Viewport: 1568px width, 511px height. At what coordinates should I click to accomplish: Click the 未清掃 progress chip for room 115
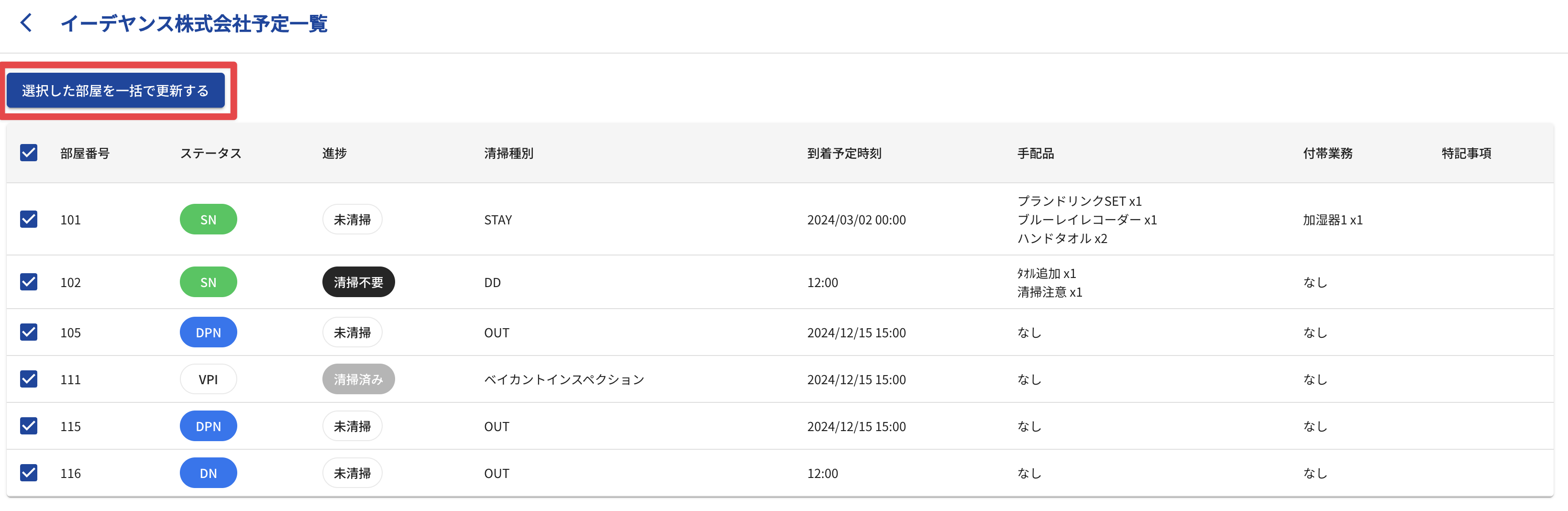click(x=352, y=426)
